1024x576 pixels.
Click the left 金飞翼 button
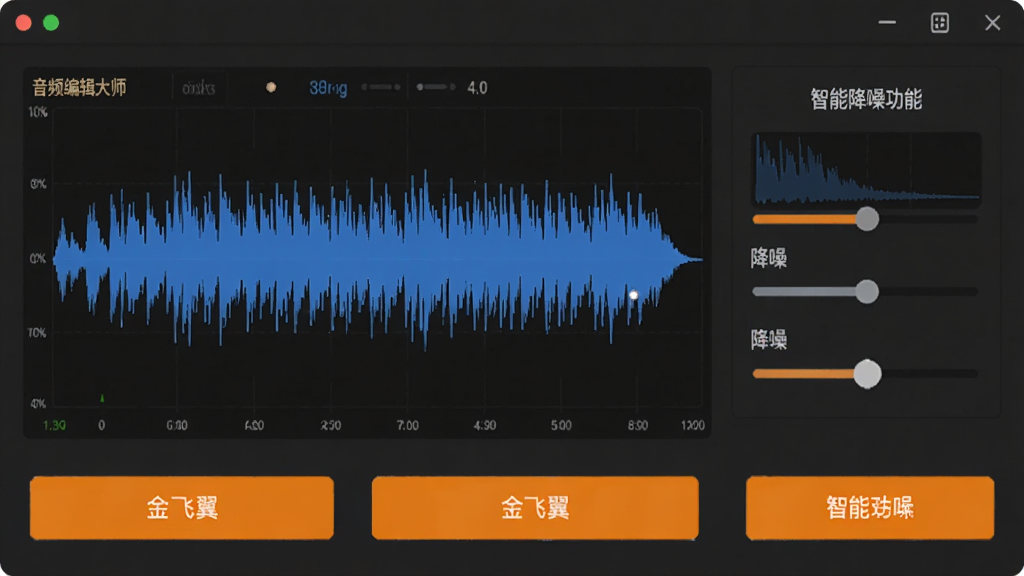coord(182,507)
